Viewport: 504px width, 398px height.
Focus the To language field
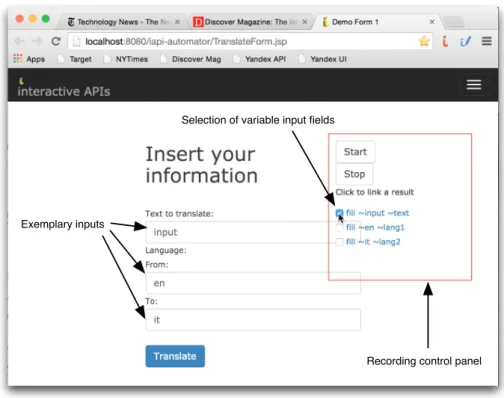pos(253,320)
